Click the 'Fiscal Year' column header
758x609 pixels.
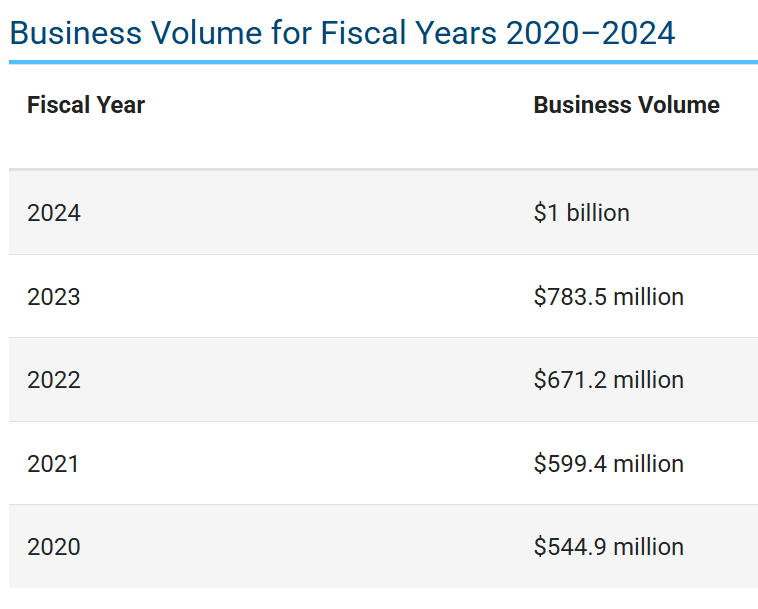[x=86, y=105]
